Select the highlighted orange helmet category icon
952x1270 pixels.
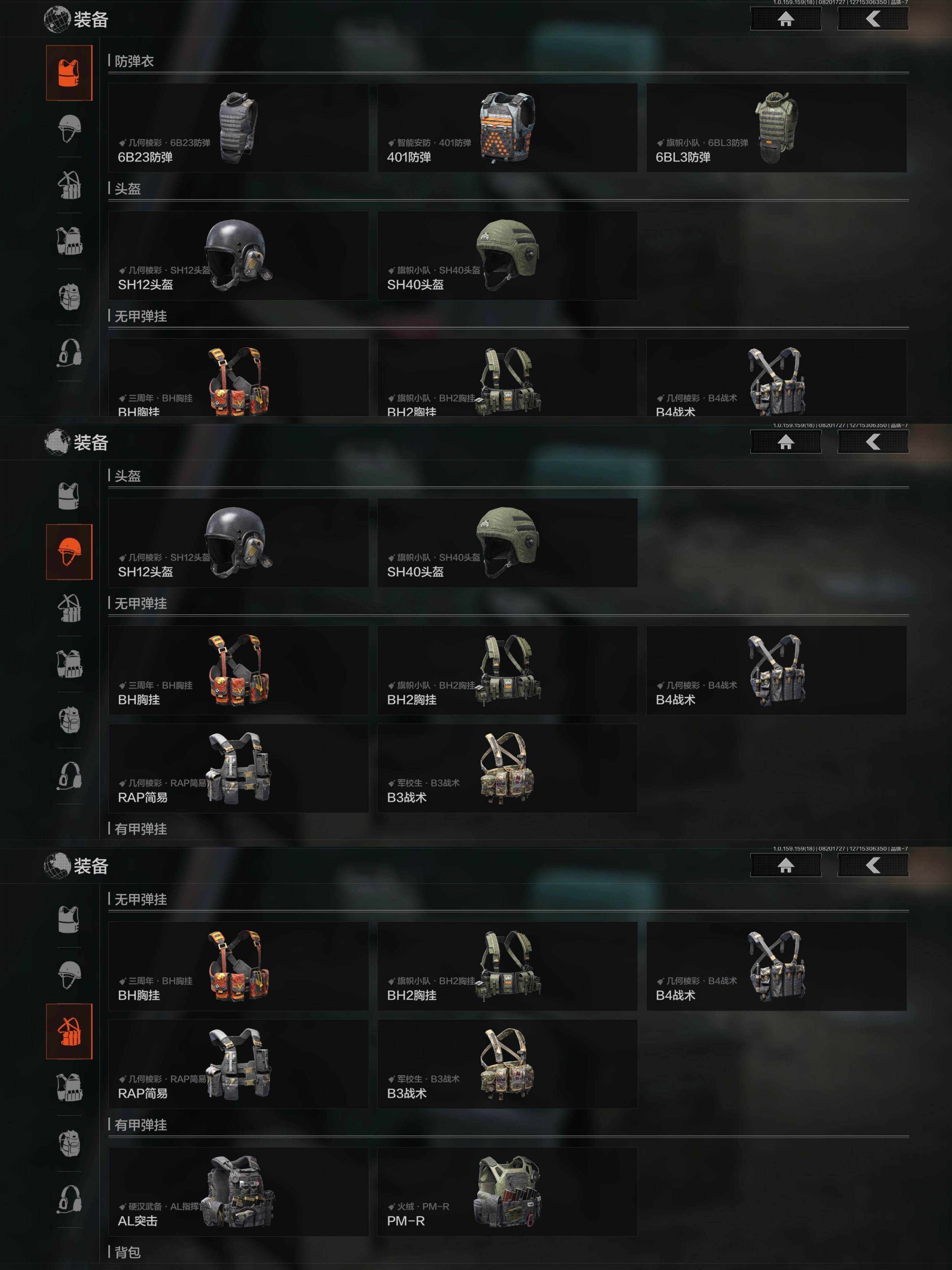click(x=69, y=552)
